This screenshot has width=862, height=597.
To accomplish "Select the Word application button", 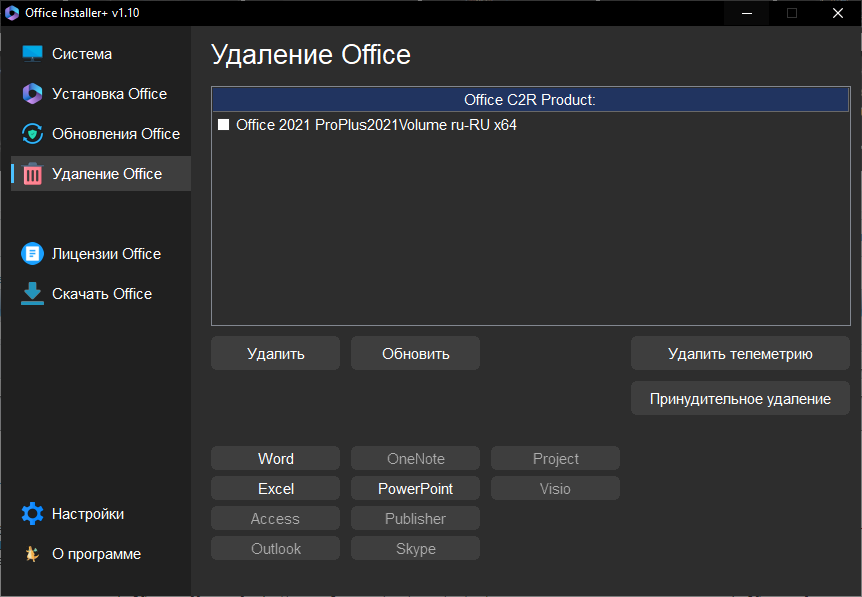I will [x=275, y=458].
